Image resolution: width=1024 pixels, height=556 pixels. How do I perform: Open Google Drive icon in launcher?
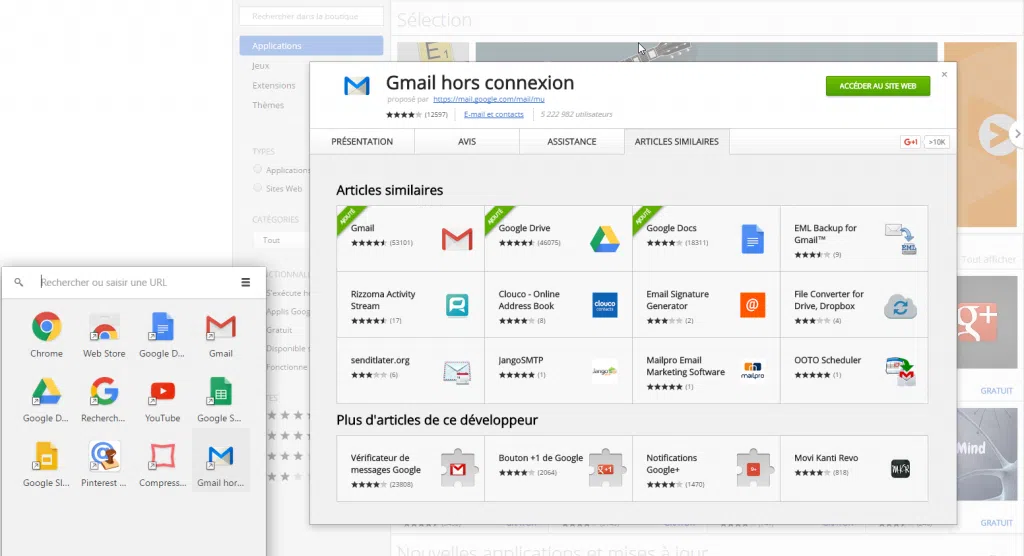point(46,400)
